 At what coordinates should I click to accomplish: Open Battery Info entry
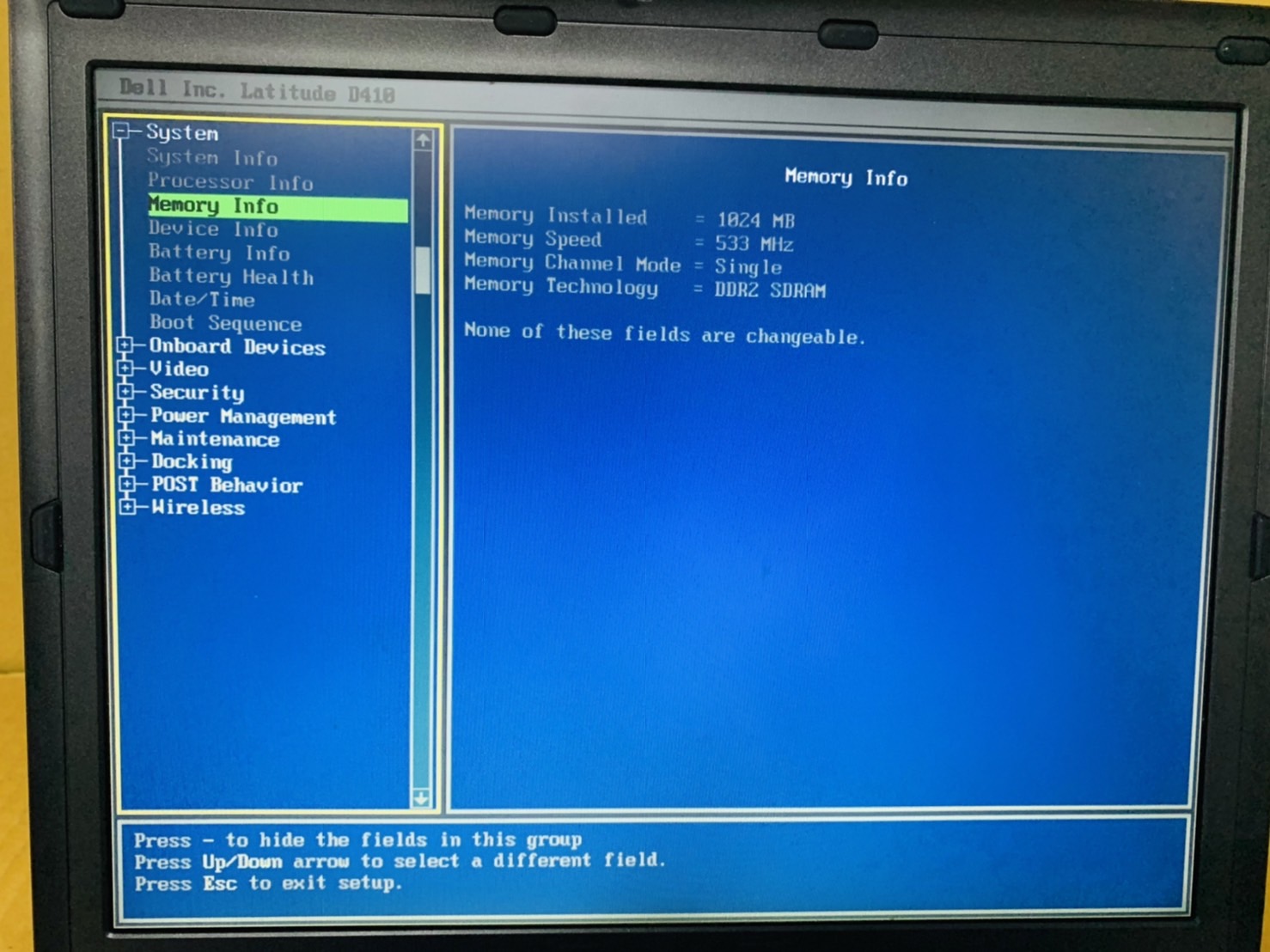pos(219,253)
